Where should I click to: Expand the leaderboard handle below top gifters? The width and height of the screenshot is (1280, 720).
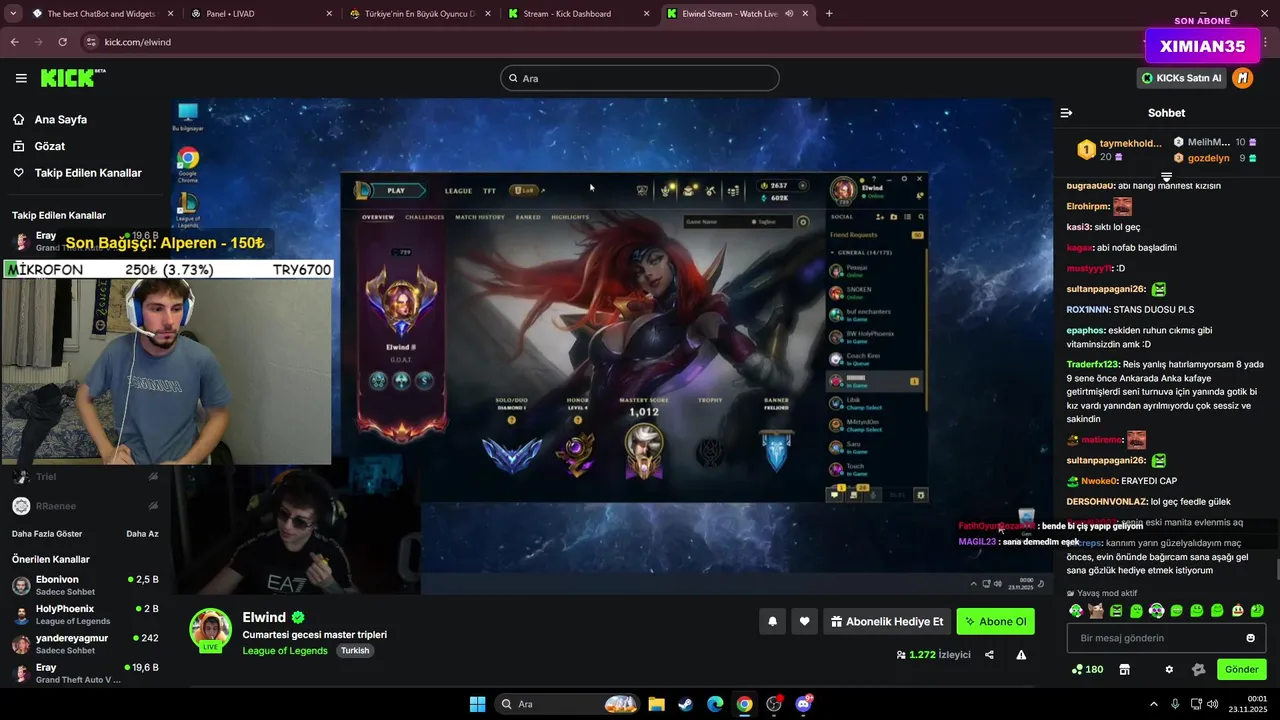pos(1166,176)
